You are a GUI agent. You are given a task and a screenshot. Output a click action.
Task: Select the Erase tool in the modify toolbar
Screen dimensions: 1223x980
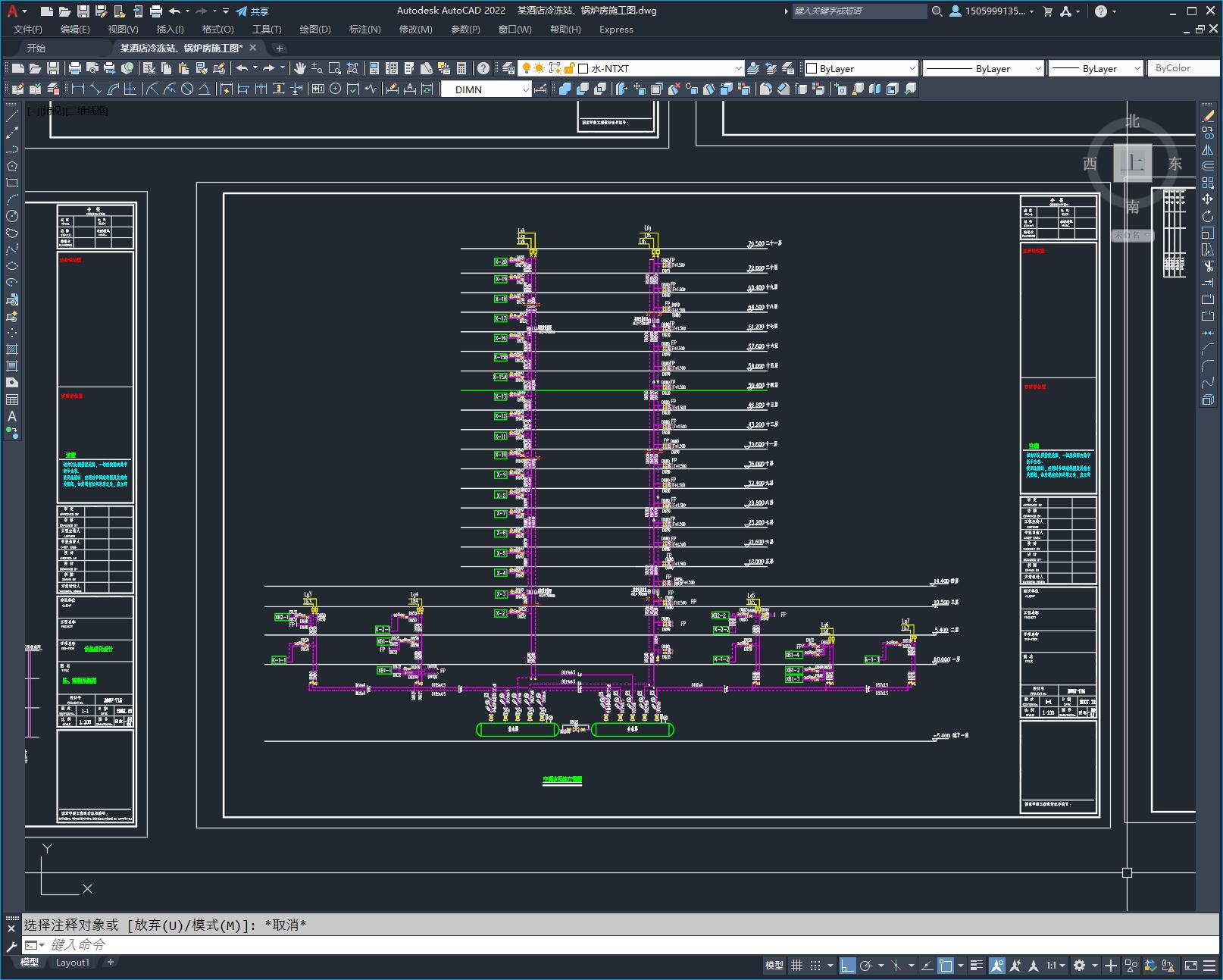1208,117
